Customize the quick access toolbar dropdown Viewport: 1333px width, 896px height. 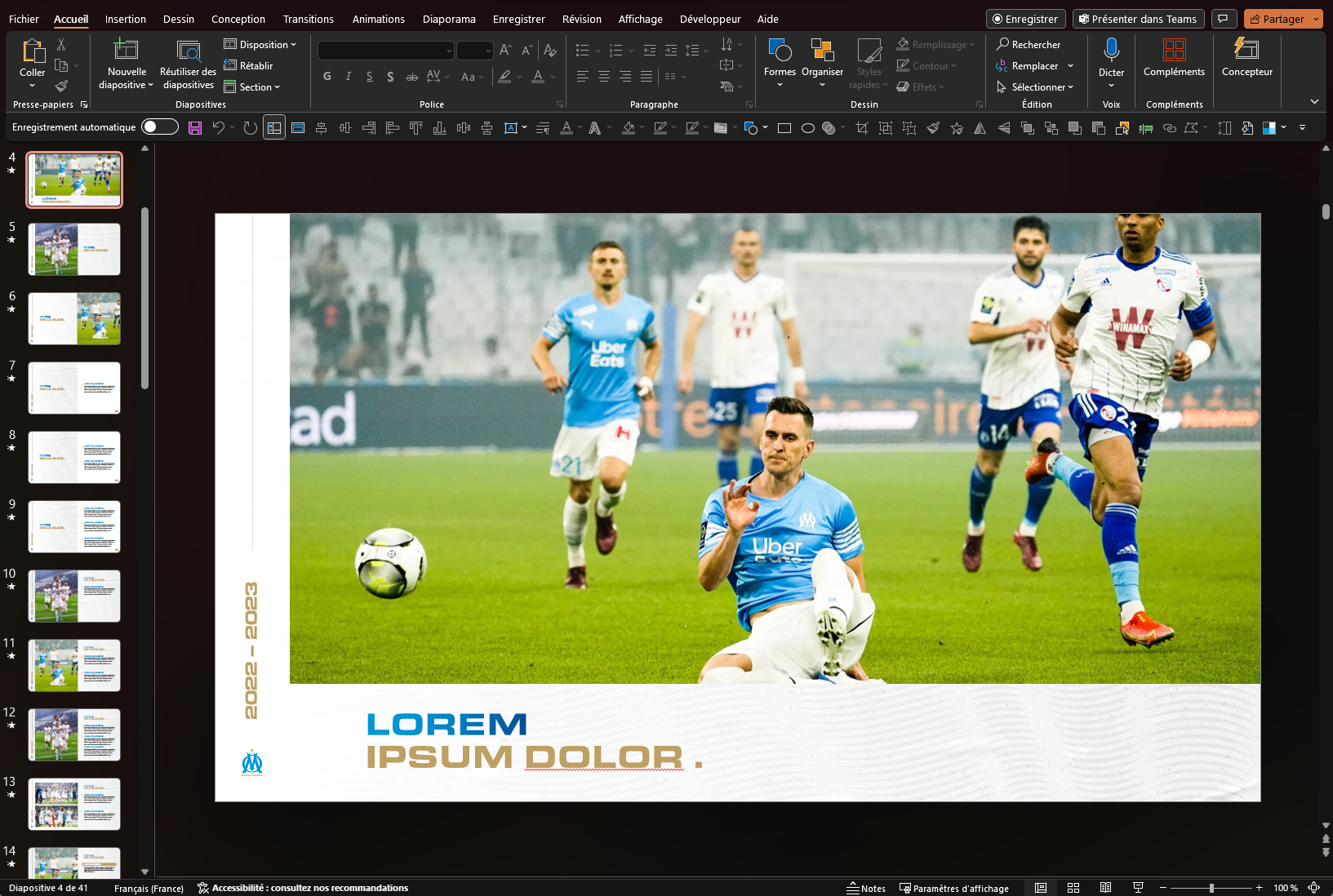[1303, 128]
